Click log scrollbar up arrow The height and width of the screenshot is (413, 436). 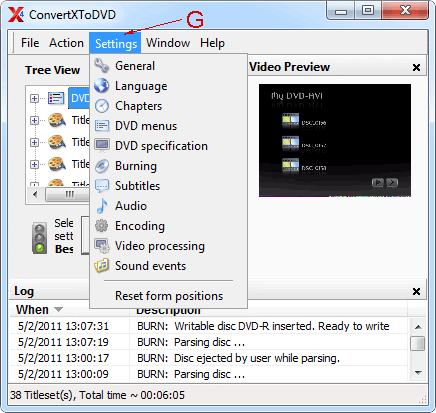click(x=418, y=327)
